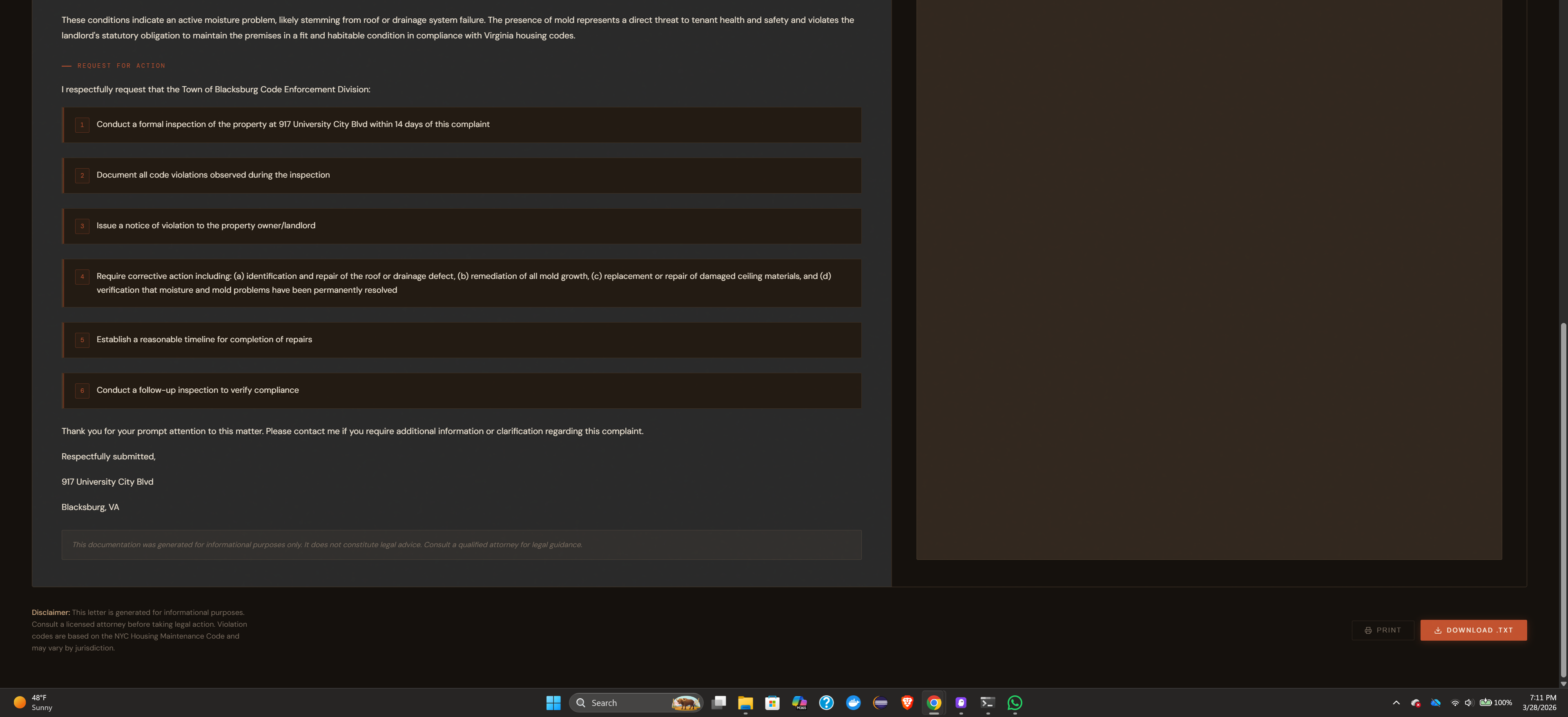
Task: Open Docker Desktop from taskbar
Action: 853,702
